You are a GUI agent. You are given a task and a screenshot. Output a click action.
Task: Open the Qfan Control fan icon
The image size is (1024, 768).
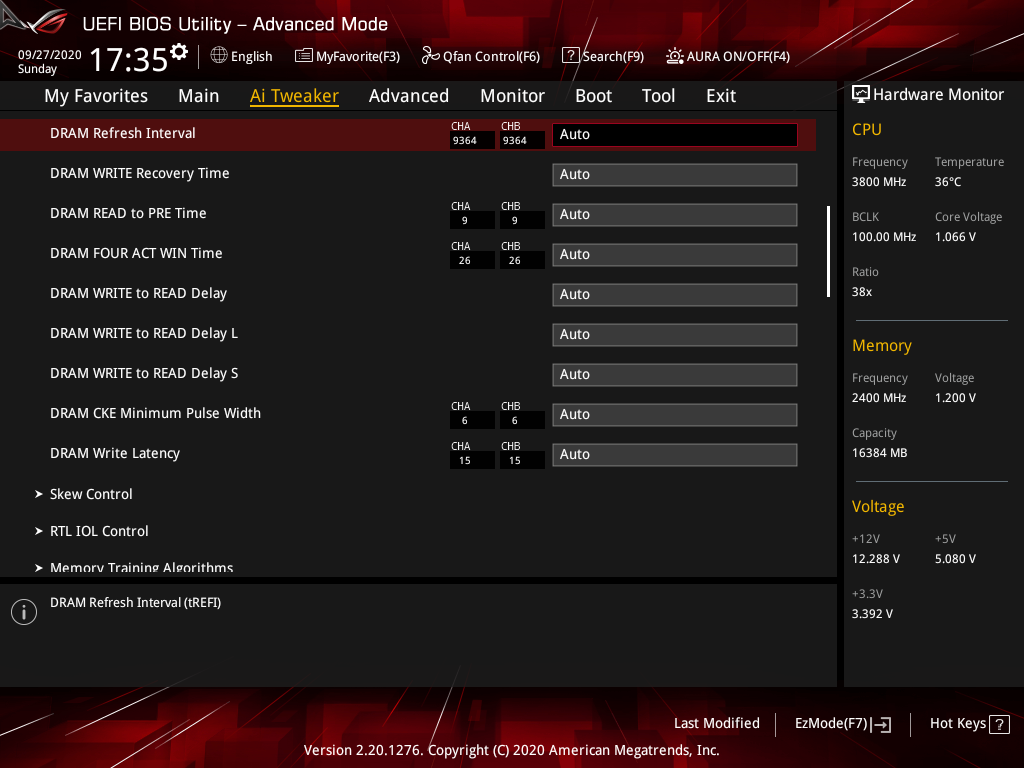[x=430, y=56]
